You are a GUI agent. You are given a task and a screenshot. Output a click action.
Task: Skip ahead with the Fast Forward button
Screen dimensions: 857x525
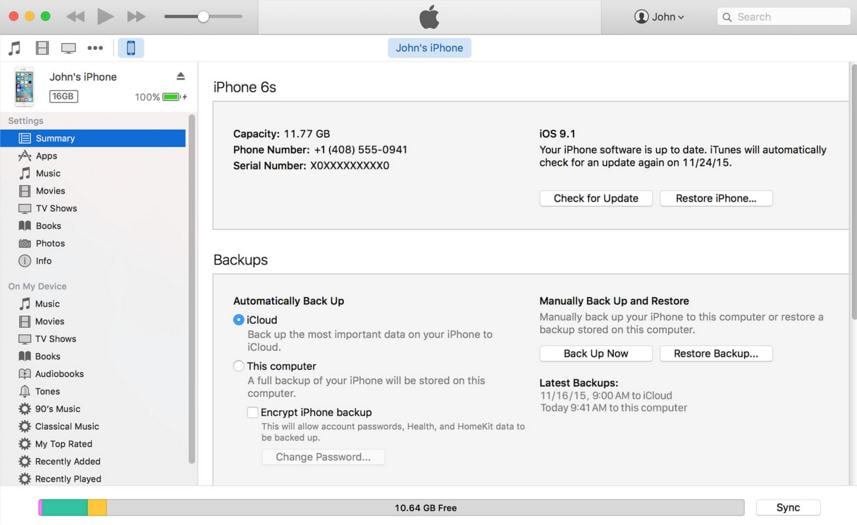click(x=136, y=16)
